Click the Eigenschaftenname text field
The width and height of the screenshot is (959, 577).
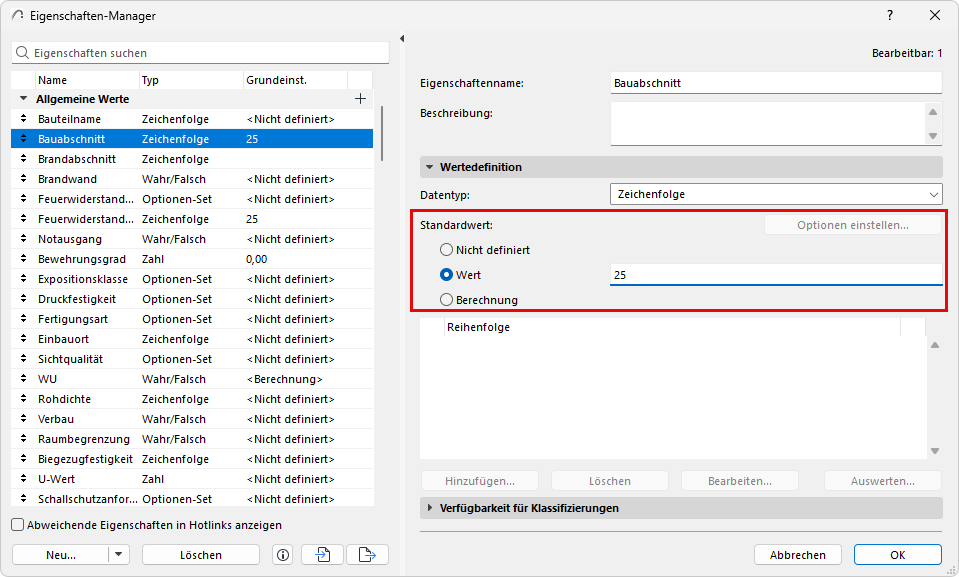[x=776, y=83]
